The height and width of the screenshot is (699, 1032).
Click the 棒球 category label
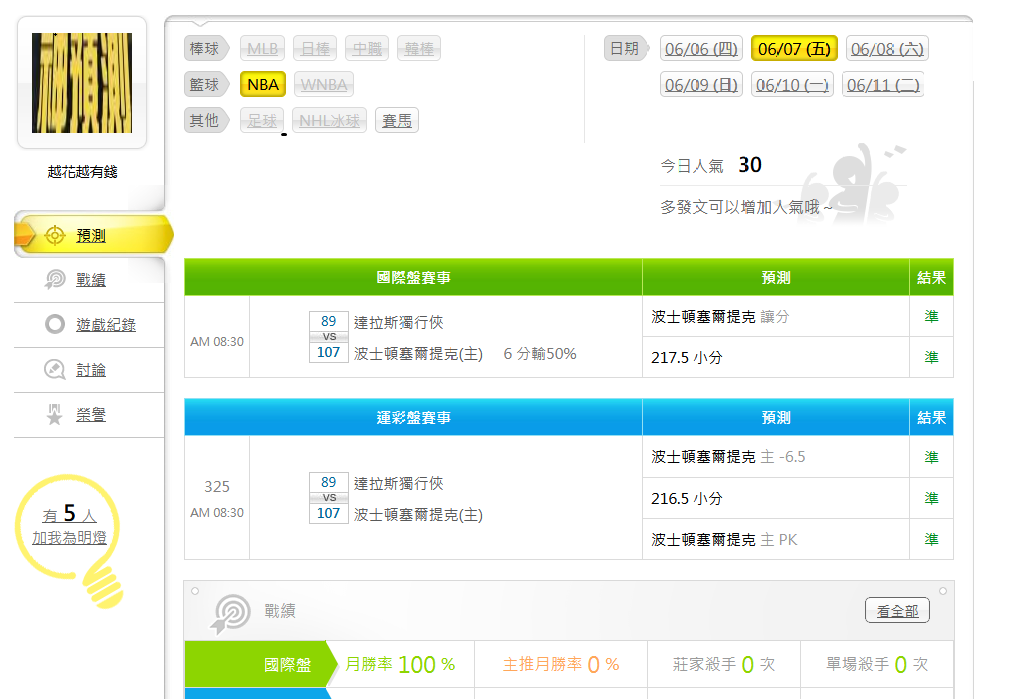coord(205,49)
